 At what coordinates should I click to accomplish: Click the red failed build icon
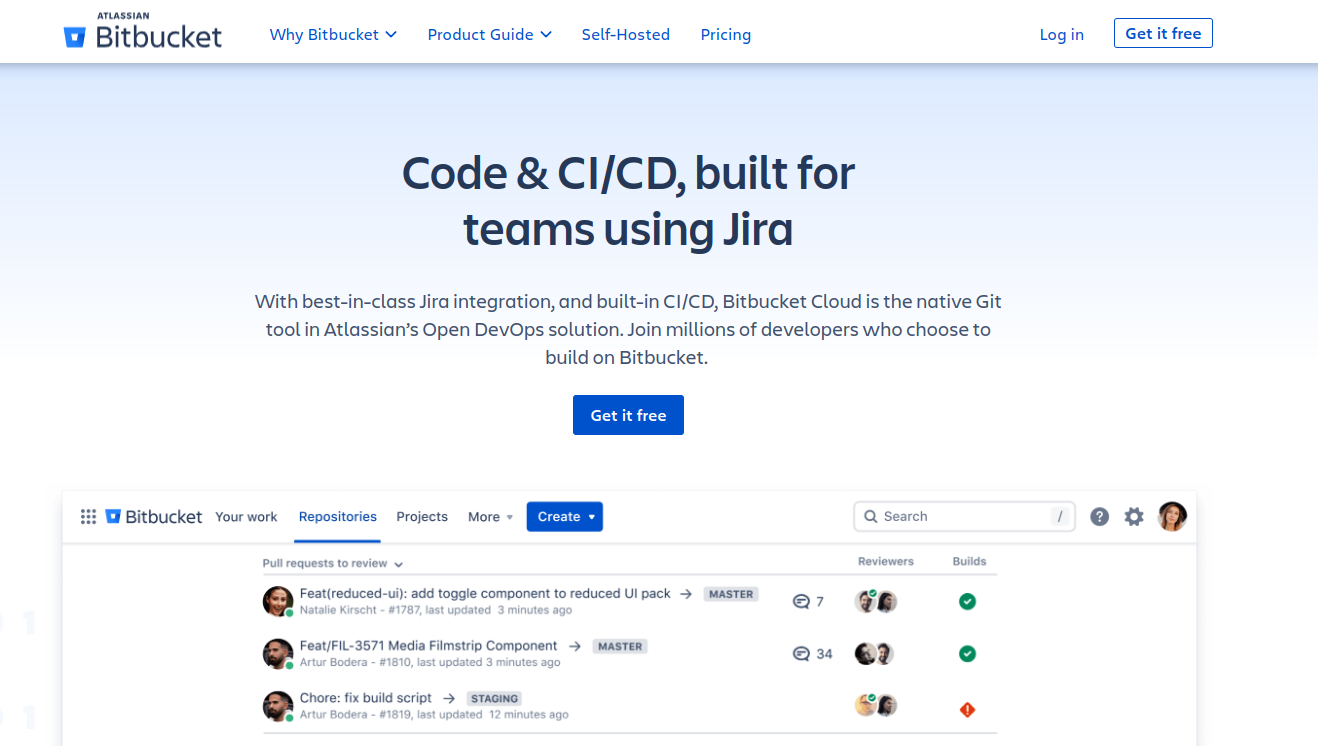pos(967,710)
